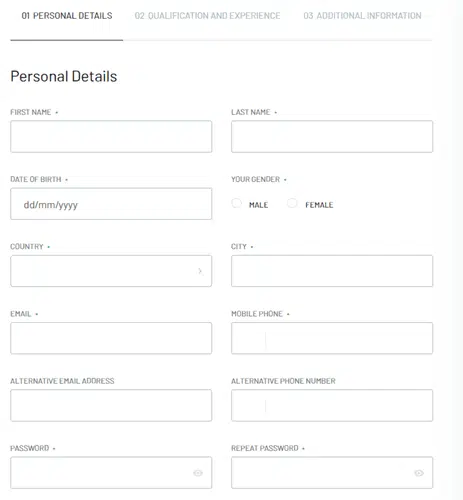Open Mobile Phone country code selector
Image resolution: width=463 pixels, height=500 pixels.
pos(249,338)
